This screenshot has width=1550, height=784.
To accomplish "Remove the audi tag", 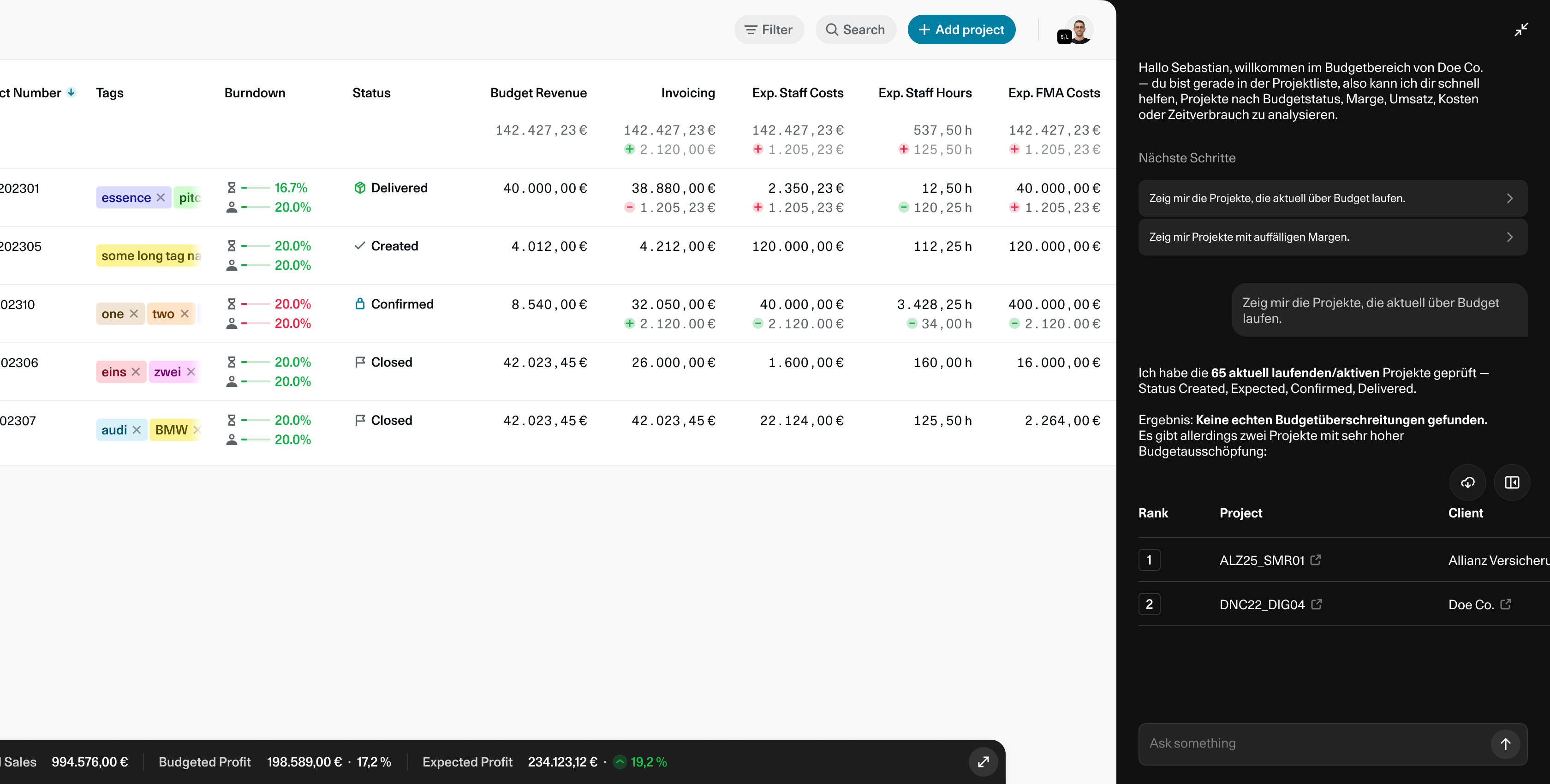I will [137, 430].
